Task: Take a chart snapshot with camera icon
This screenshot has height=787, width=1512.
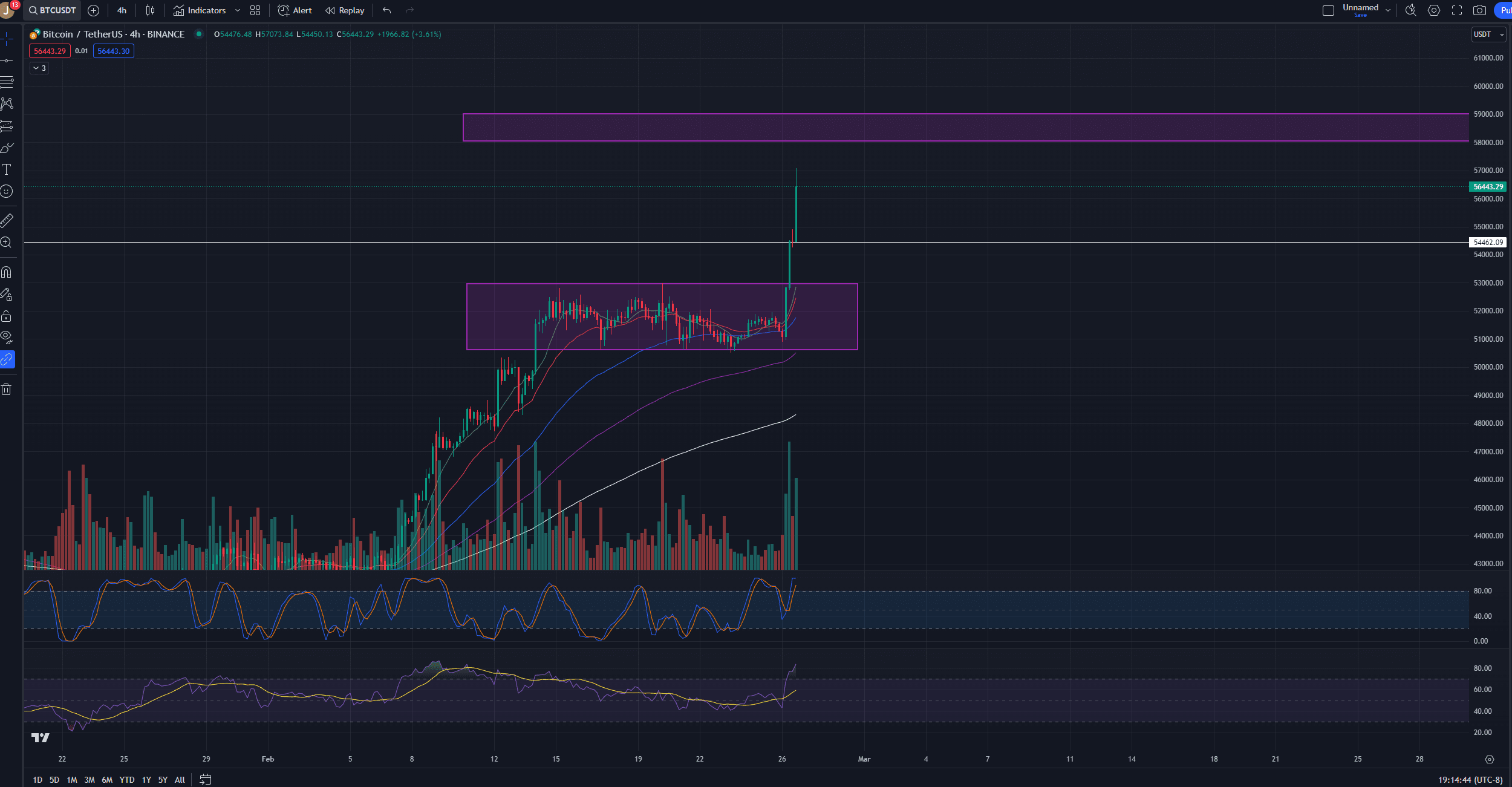Action: pos(1479,10)
